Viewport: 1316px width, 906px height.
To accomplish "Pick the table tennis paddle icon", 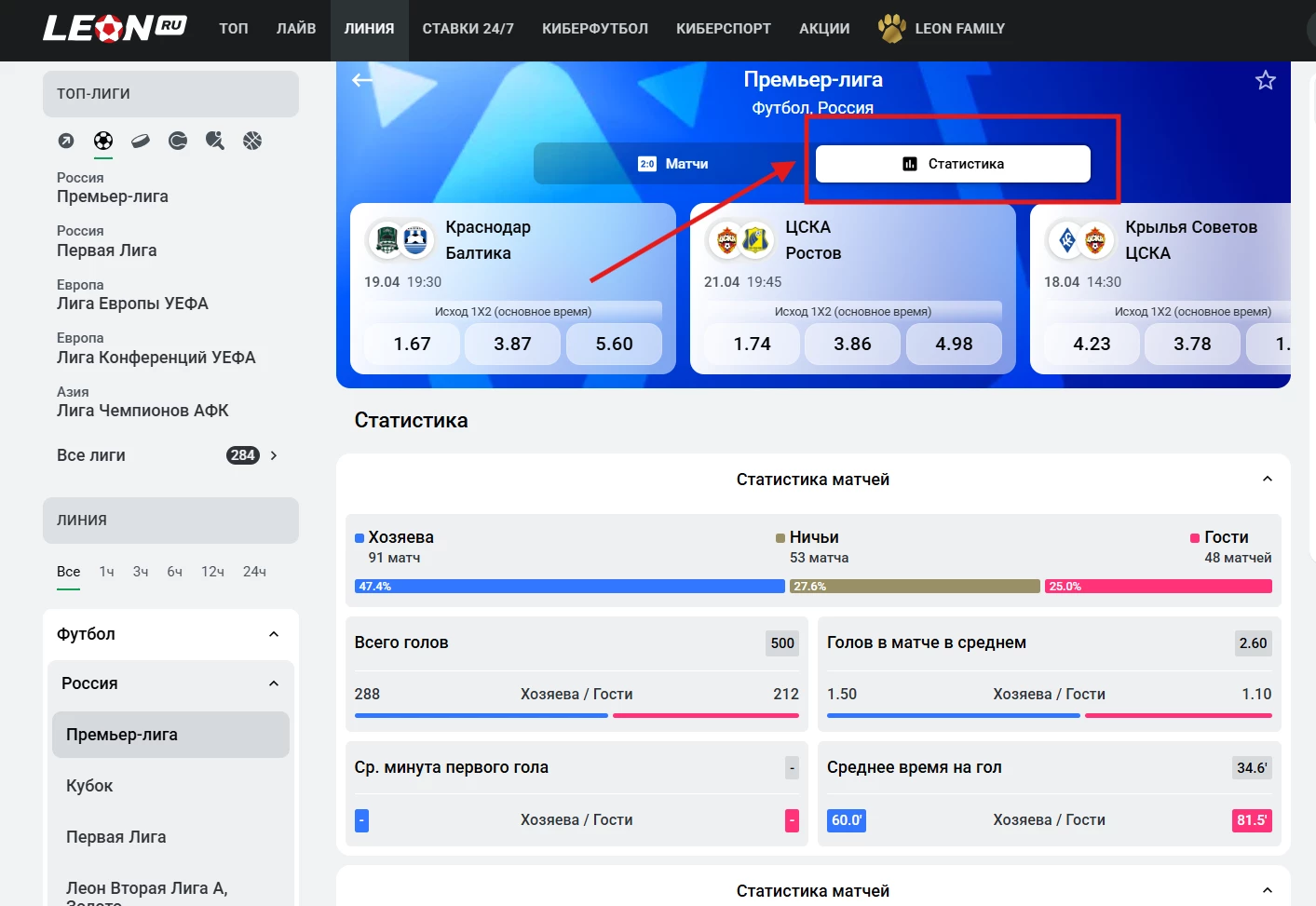I will (x=215, y=141).
